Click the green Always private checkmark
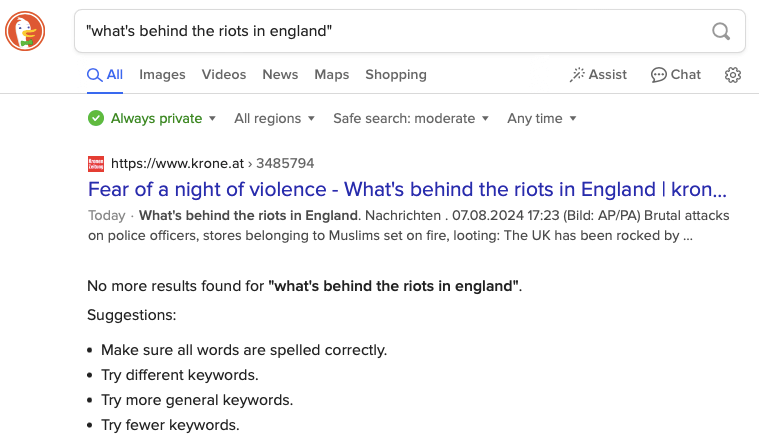This screenshot has height=436, width=759. pos(96,118)
